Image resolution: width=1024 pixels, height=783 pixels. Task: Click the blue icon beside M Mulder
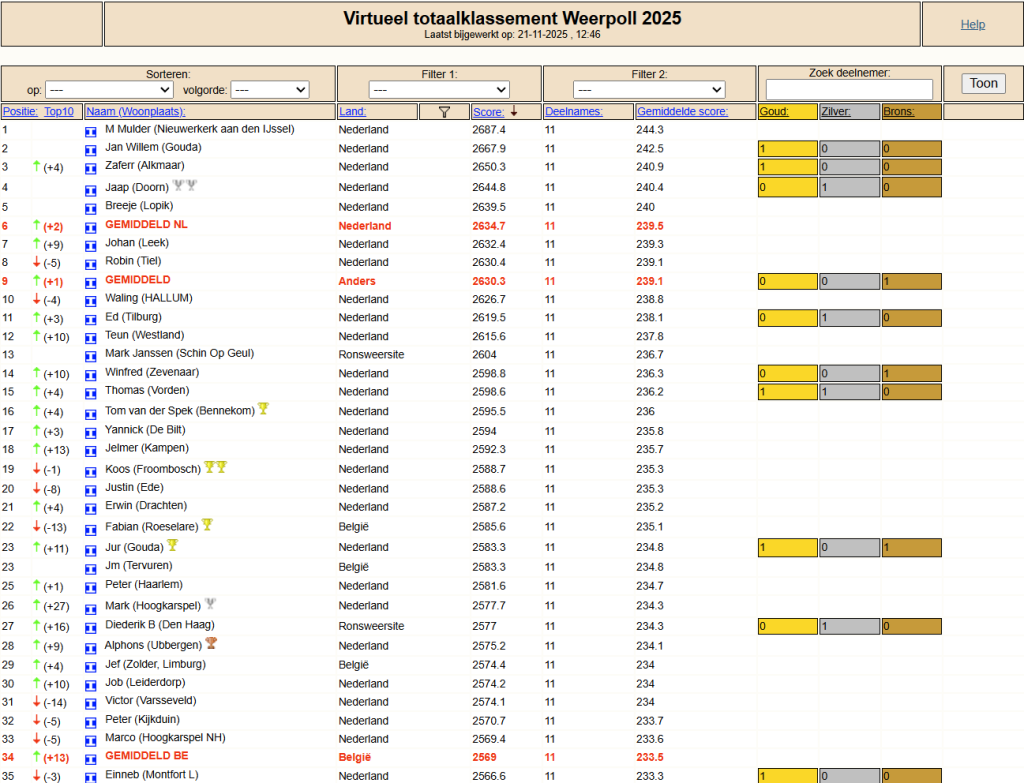(91, 132)
